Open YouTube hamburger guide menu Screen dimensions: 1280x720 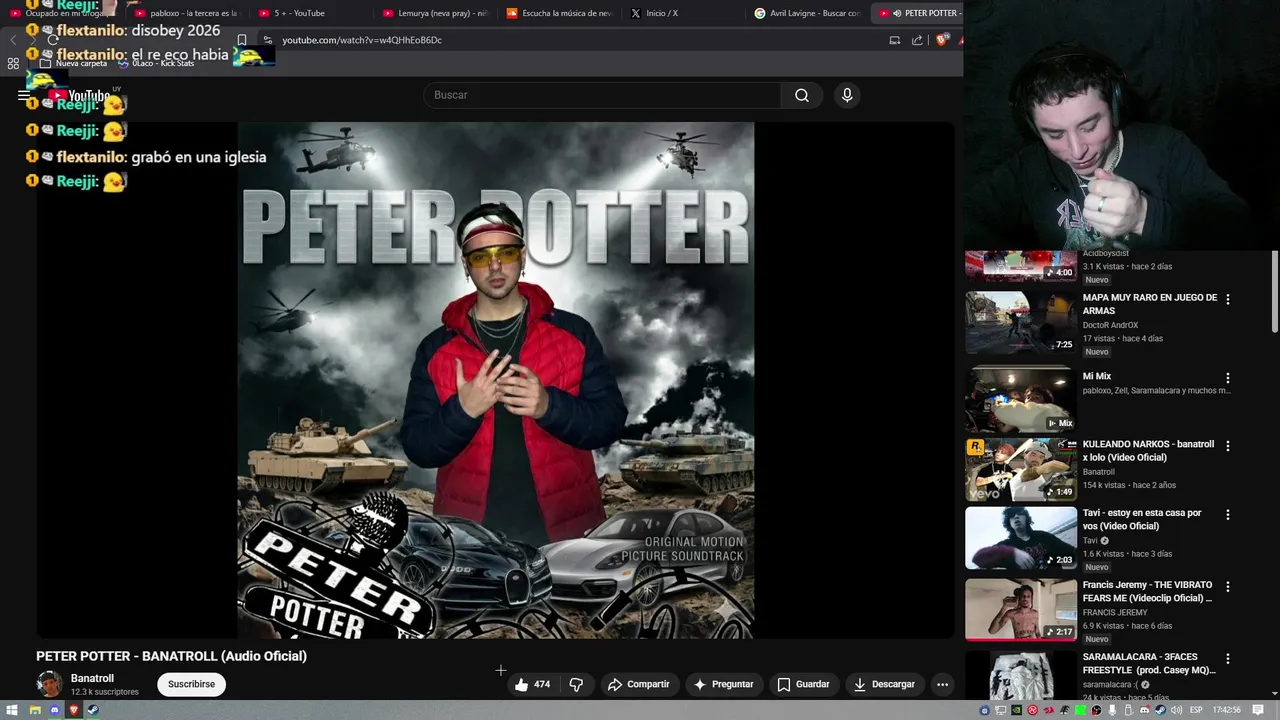[x=23, y=96]
